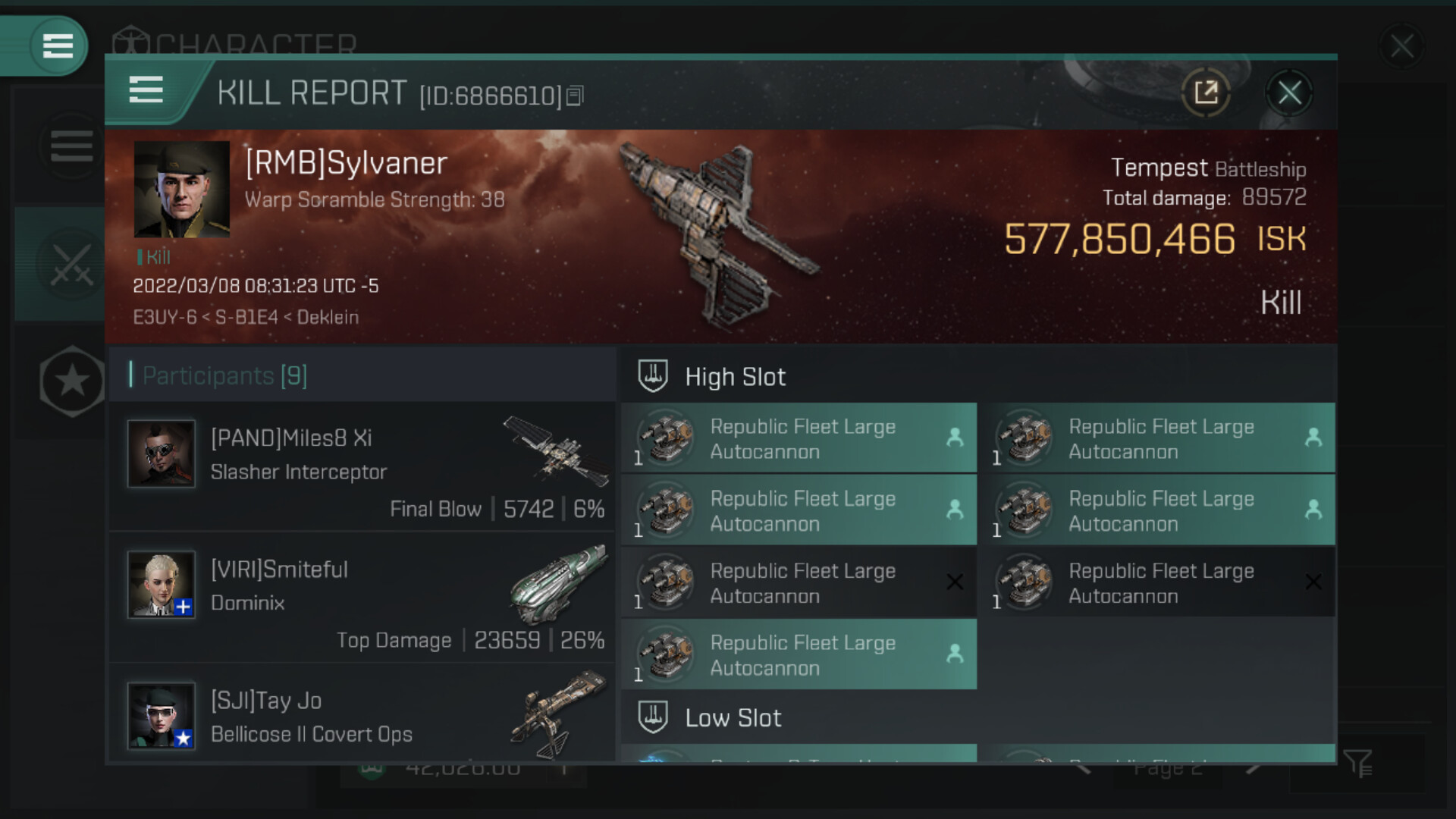Image resolution: width=1456 pixels, height=819 pixels.
Task: Open the main menu button top-left
Action: tap(58, 45)
